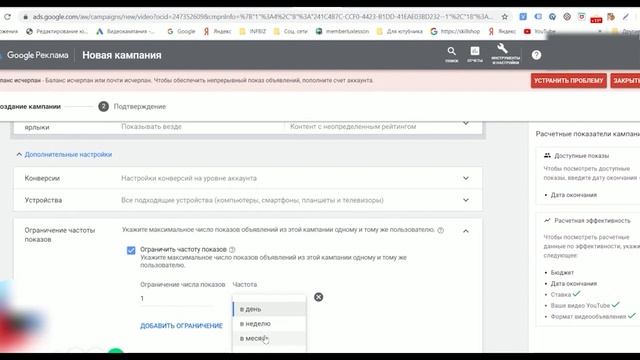Open the 'Видеокампания' bookmark
This screenshot has width=640, height=360.
point(125,31)
